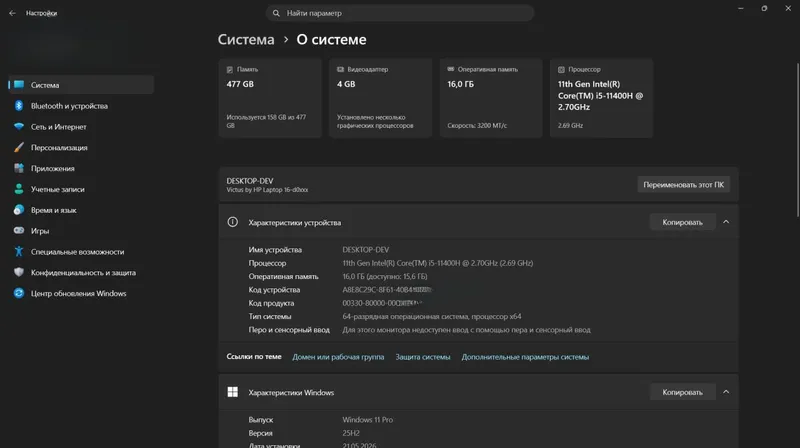Click the Учетные записи person icon

tap(19, 189)
